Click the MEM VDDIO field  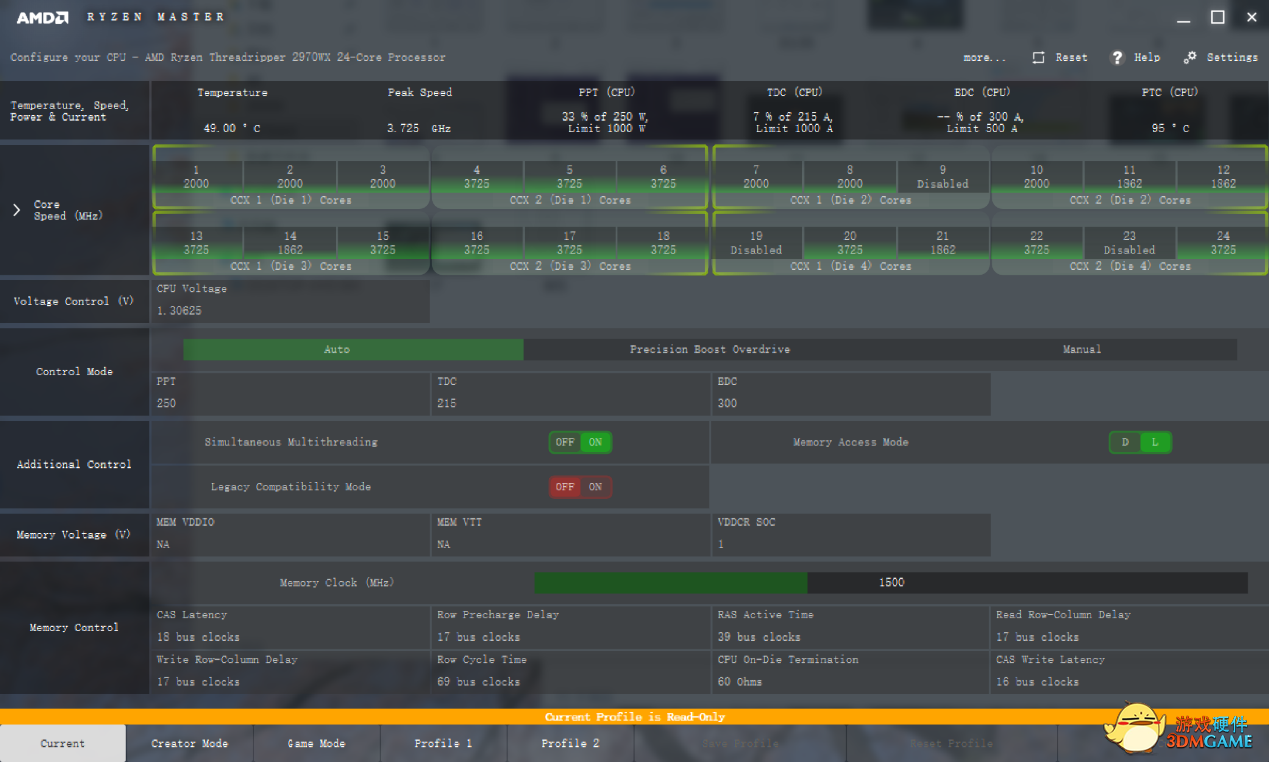point(291,535)
